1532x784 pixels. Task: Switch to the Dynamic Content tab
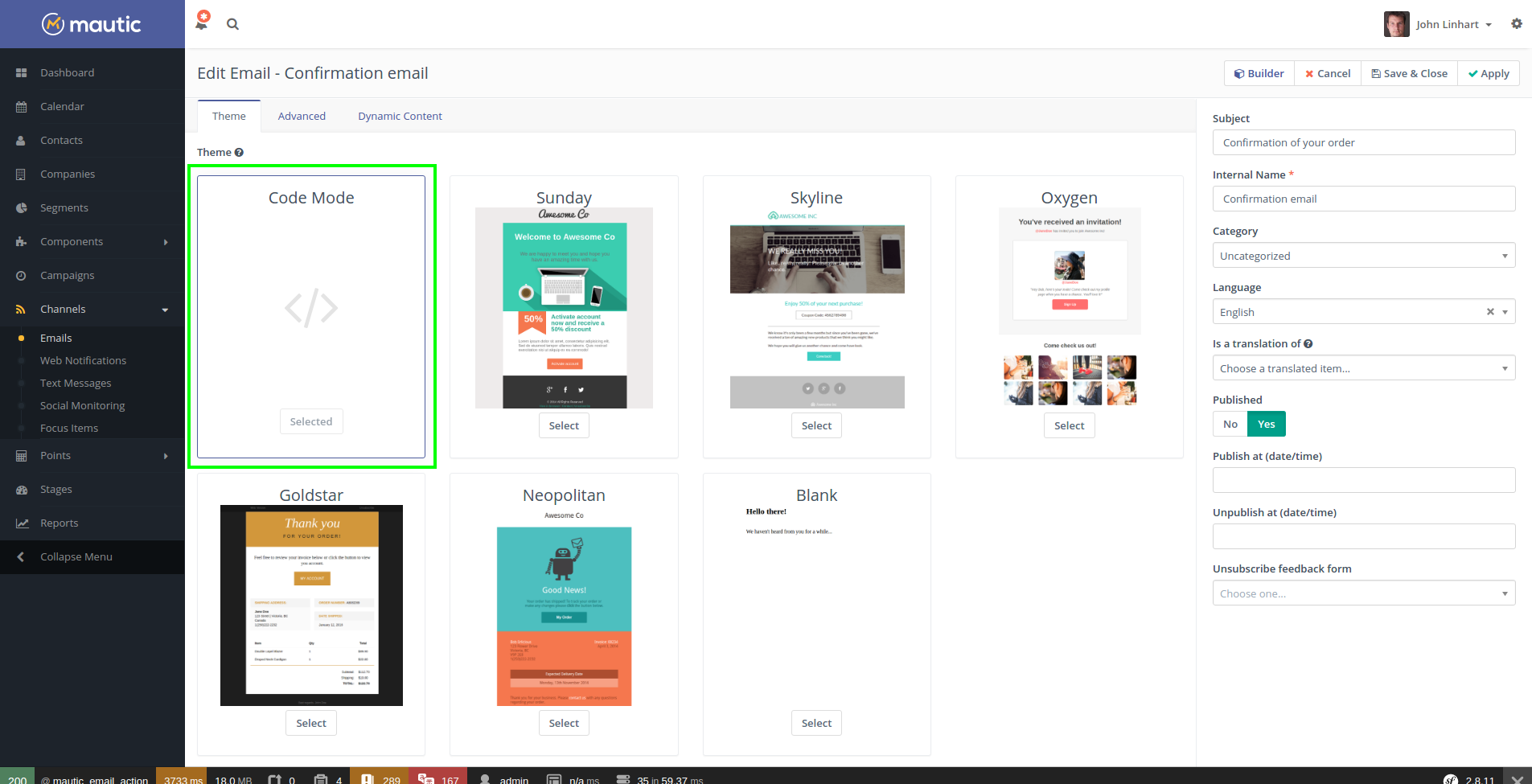tap(400, 116)
